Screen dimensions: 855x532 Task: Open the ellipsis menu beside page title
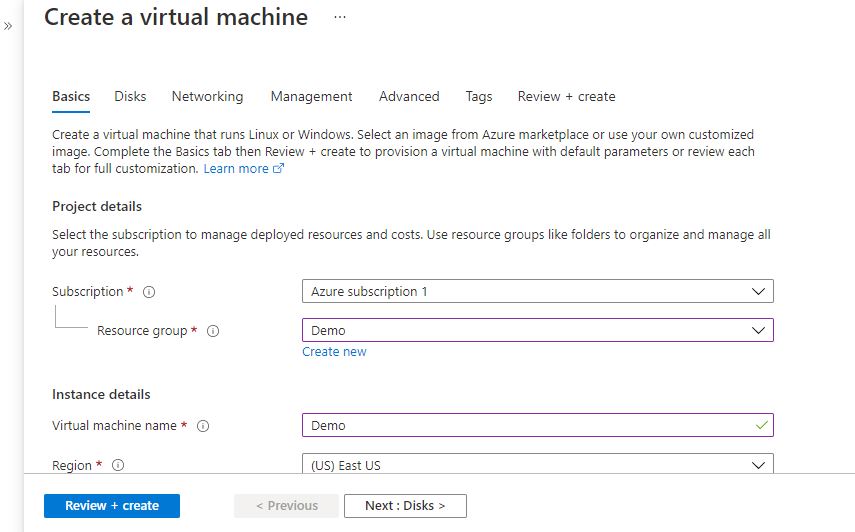340,18
